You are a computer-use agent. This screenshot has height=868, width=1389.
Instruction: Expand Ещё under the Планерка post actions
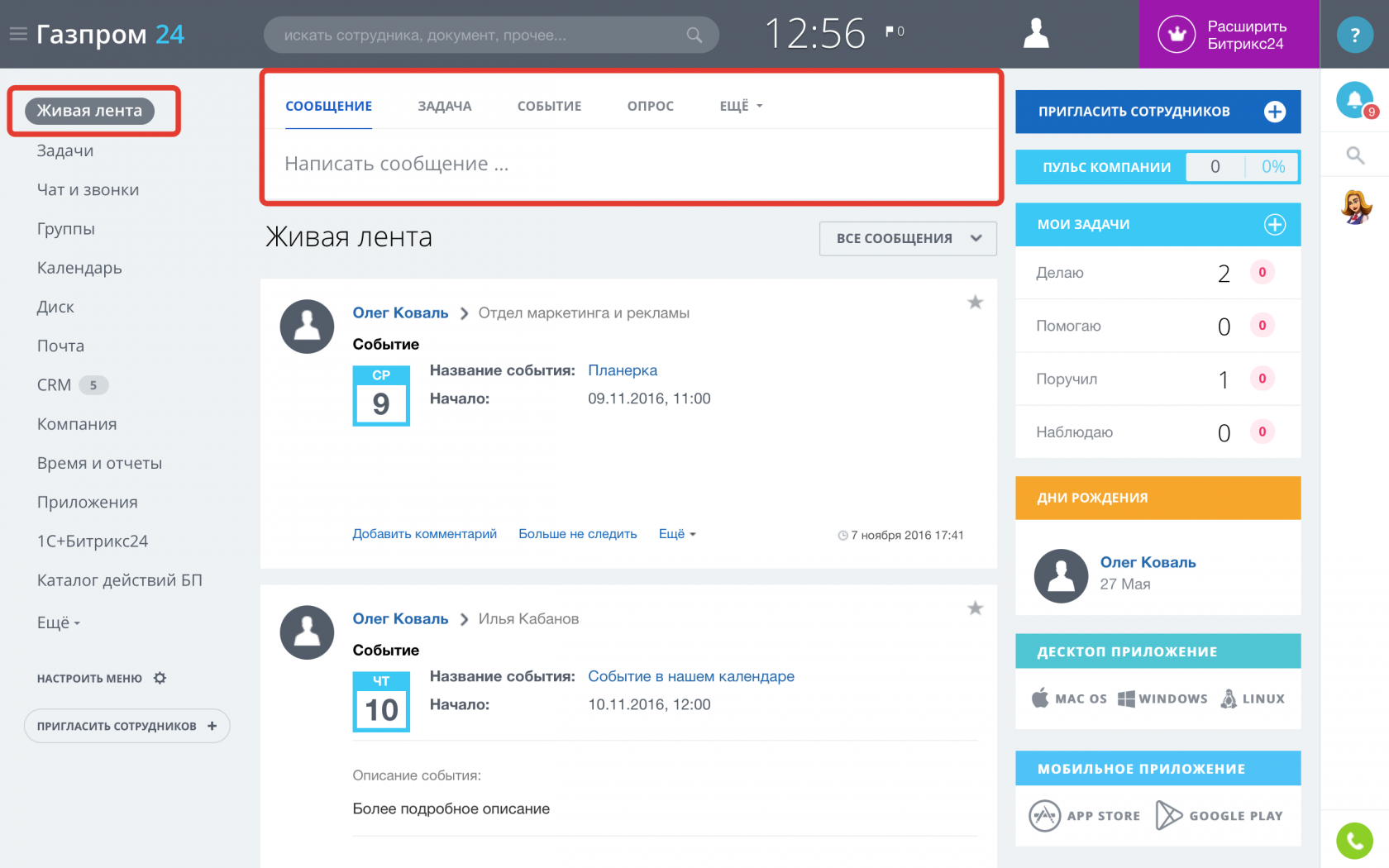[x=677, y=534]
